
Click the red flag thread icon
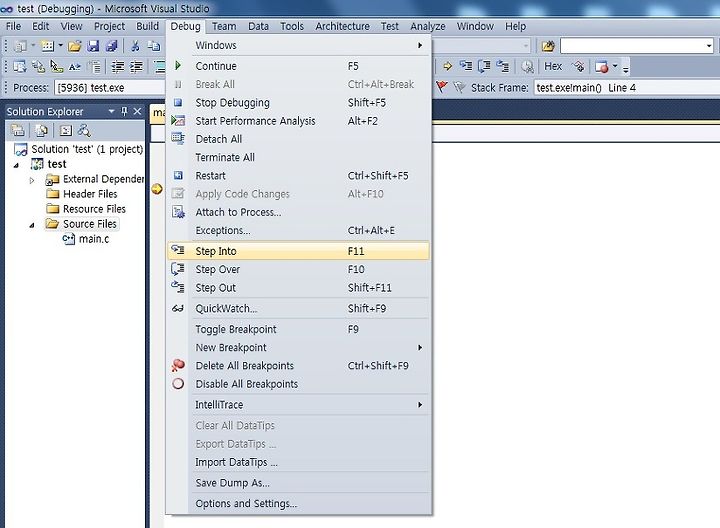(x=441, y=87)
